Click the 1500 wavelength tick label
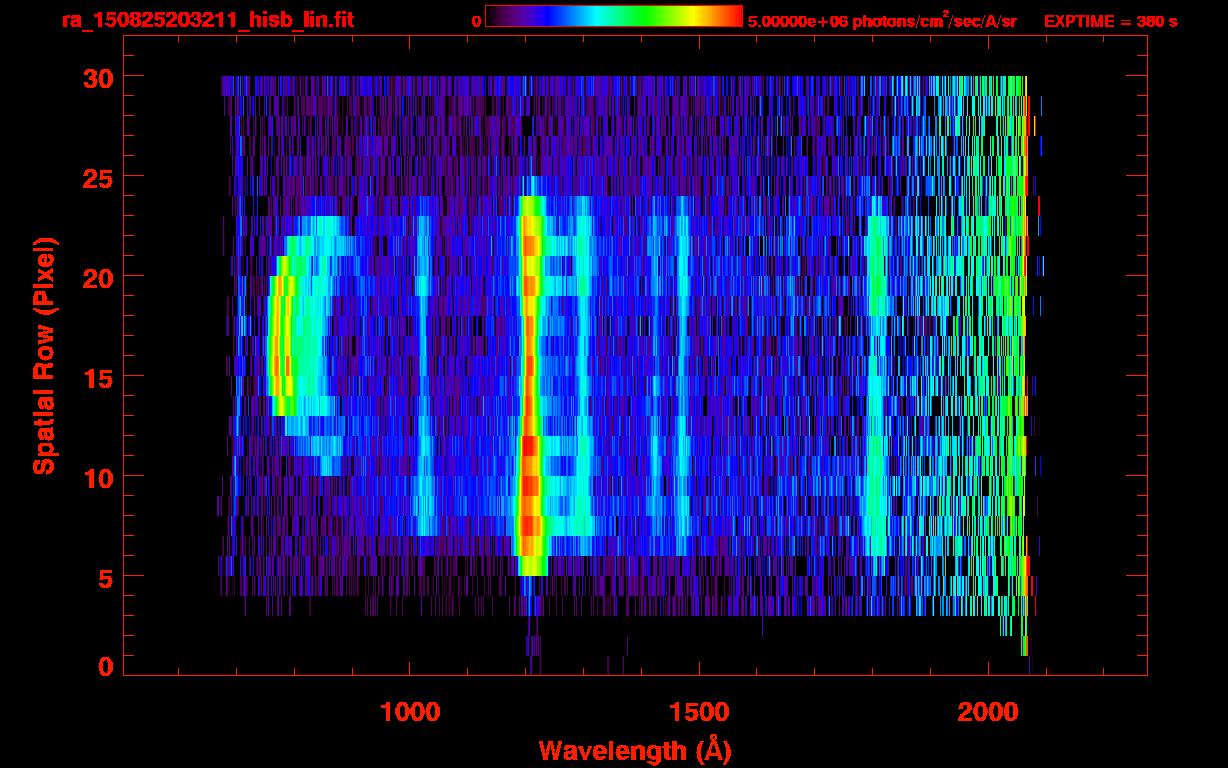The image size is (1228, 768). point(698,711)
